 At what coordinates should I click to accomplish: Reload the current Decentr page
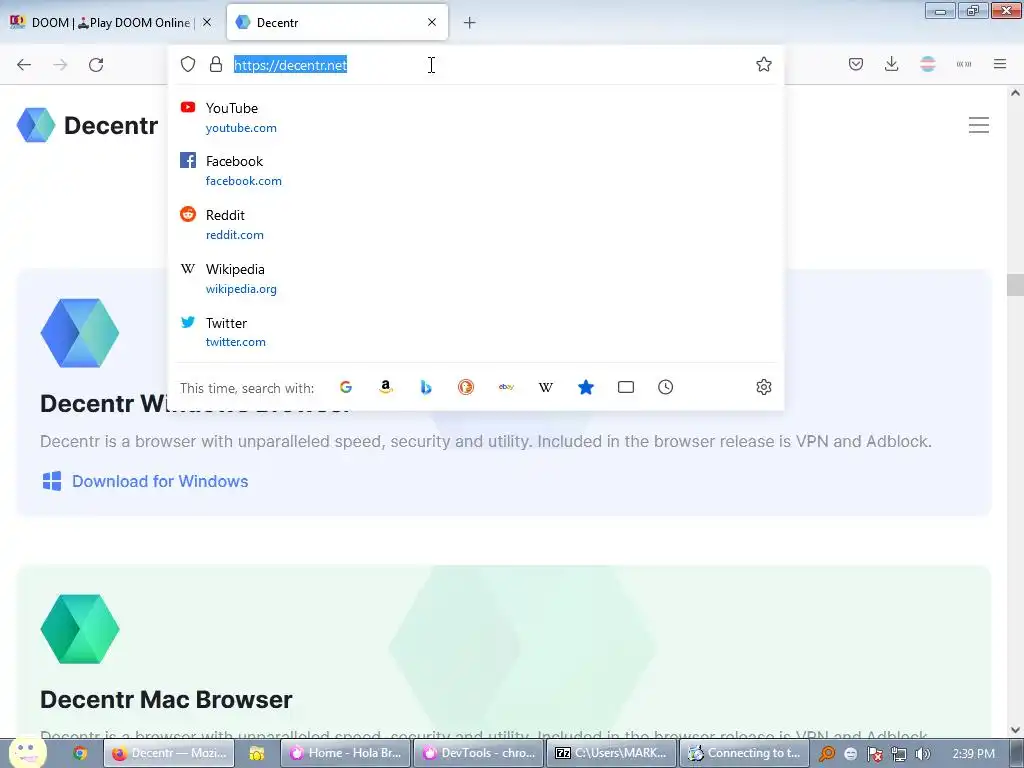(96, 65)
